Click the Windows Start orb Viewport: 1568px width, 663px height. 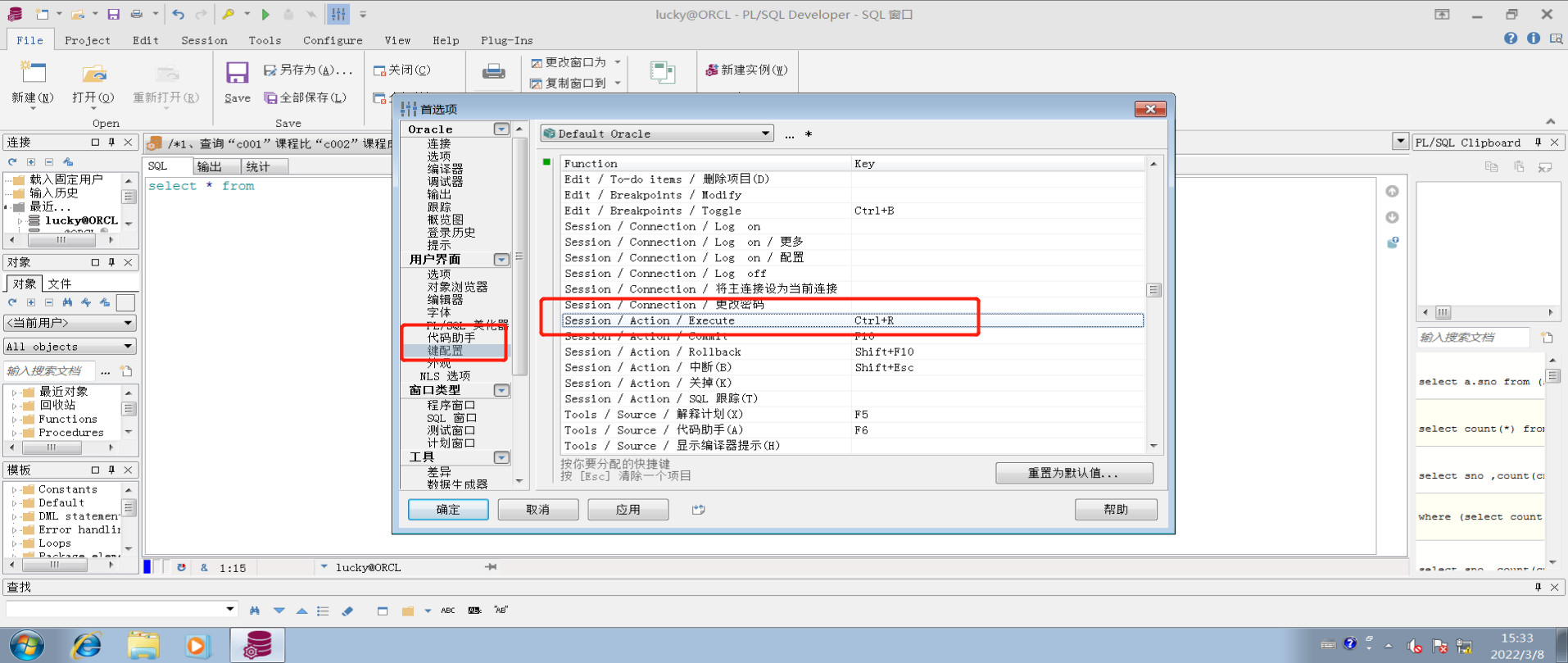[x=27, y=646]
